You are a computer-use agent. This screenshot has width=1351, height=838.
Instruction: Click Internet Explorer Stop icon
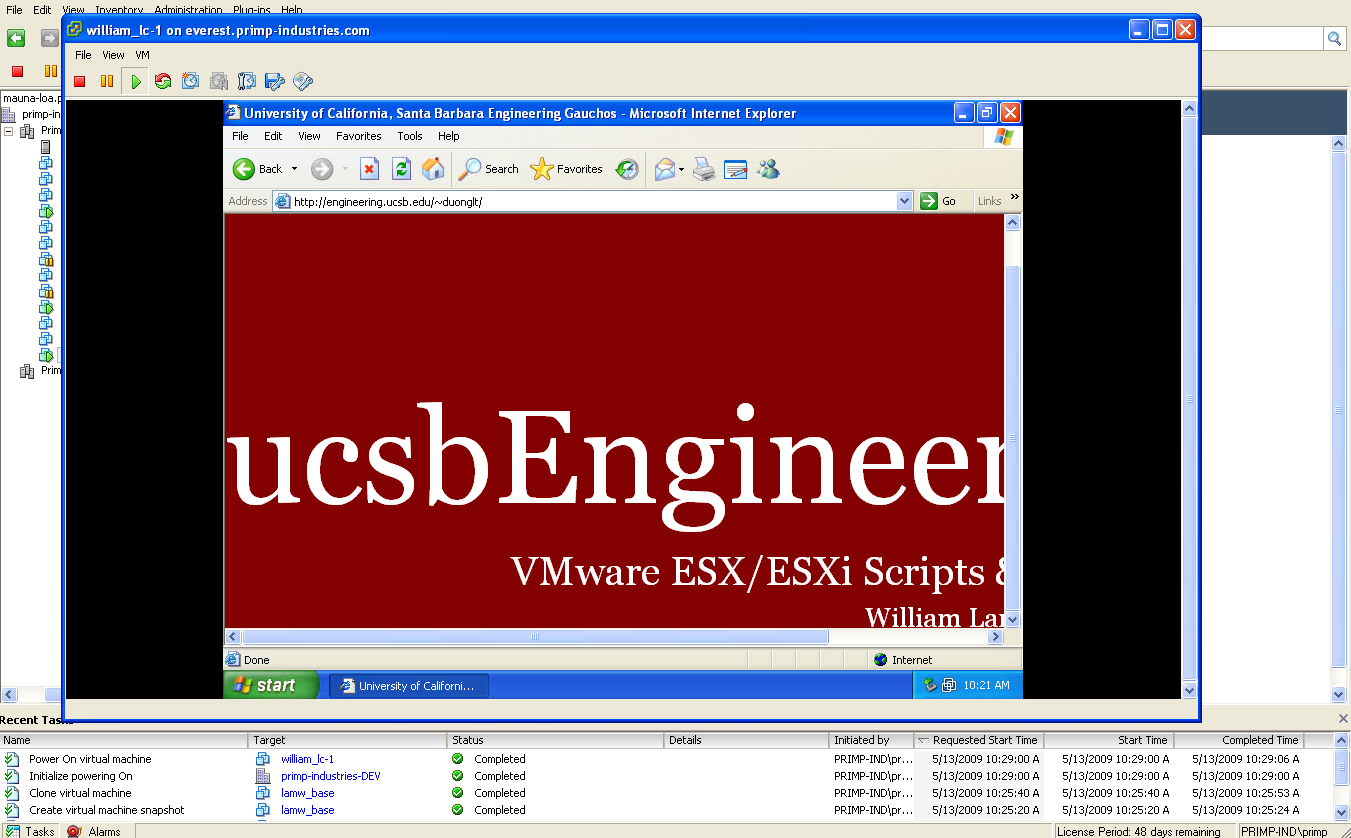(x=369, y=169)
